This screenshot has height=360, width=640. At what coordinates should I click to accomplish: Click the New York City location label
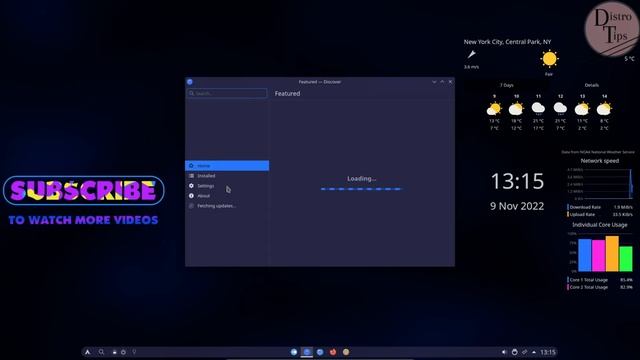pos(507,42)
